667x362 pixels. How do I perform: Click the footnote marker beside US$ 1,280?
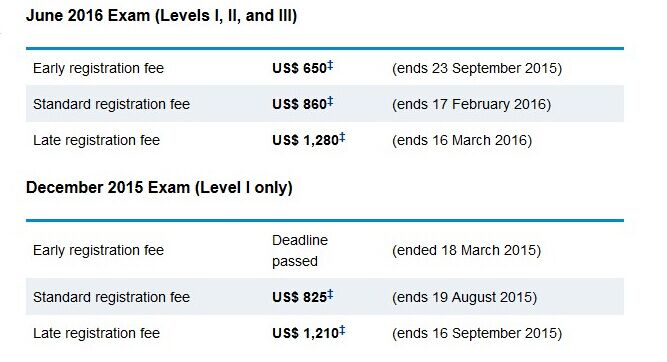(342, 138)
